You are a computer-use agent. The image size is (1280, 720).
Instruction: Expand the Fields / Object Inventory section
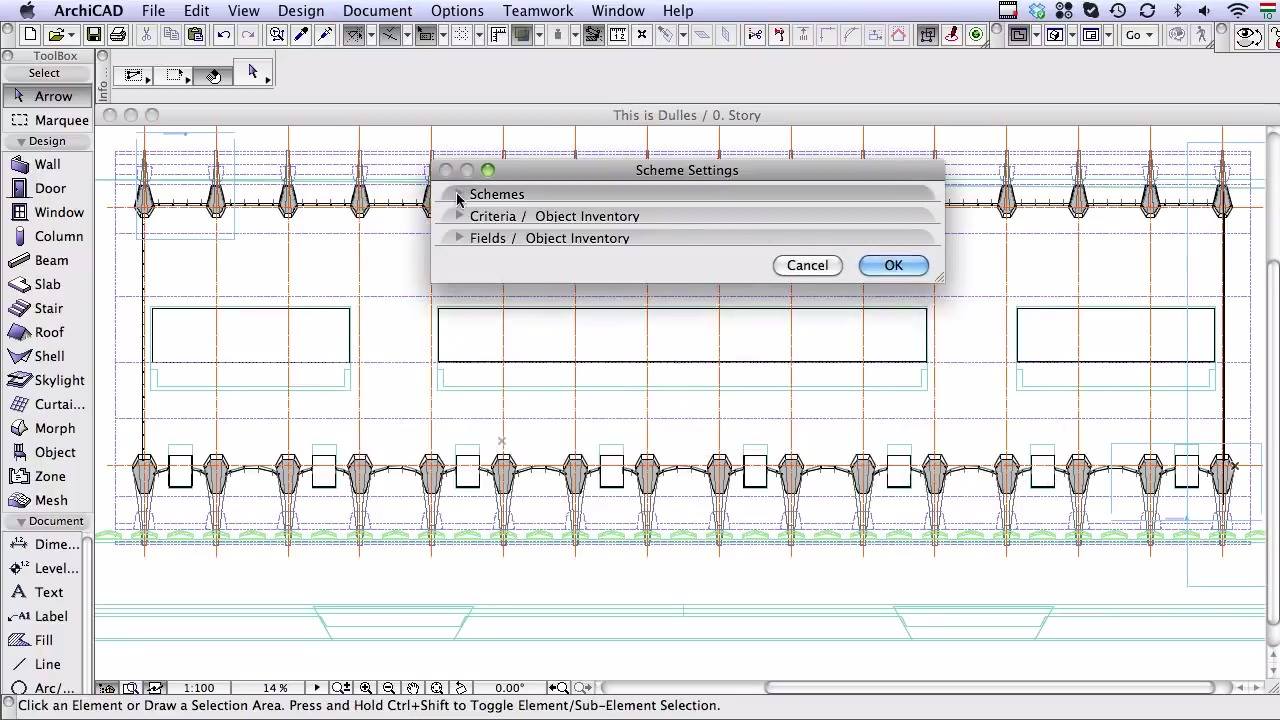point(459,238)
